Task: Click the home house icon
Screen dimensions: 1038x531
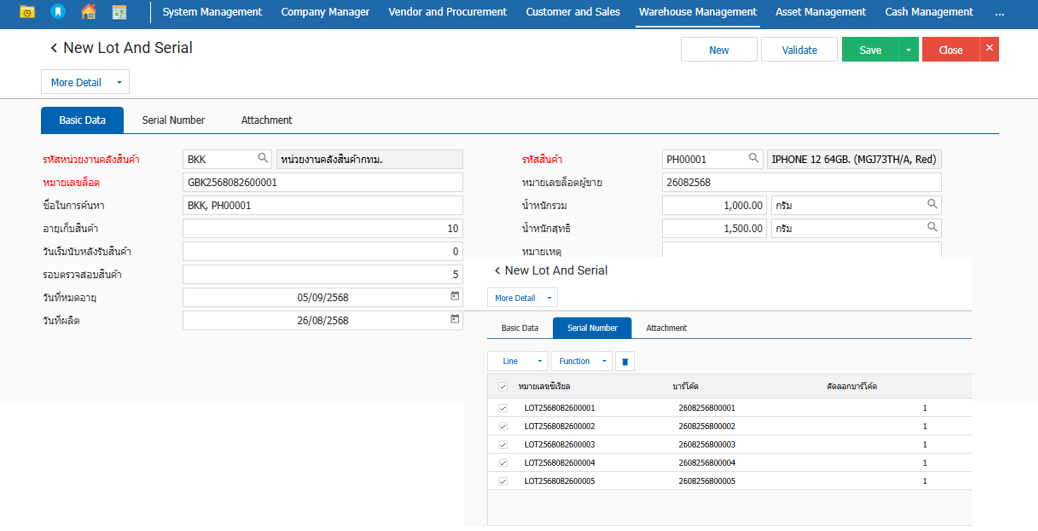Action: [x=89, y=12]
